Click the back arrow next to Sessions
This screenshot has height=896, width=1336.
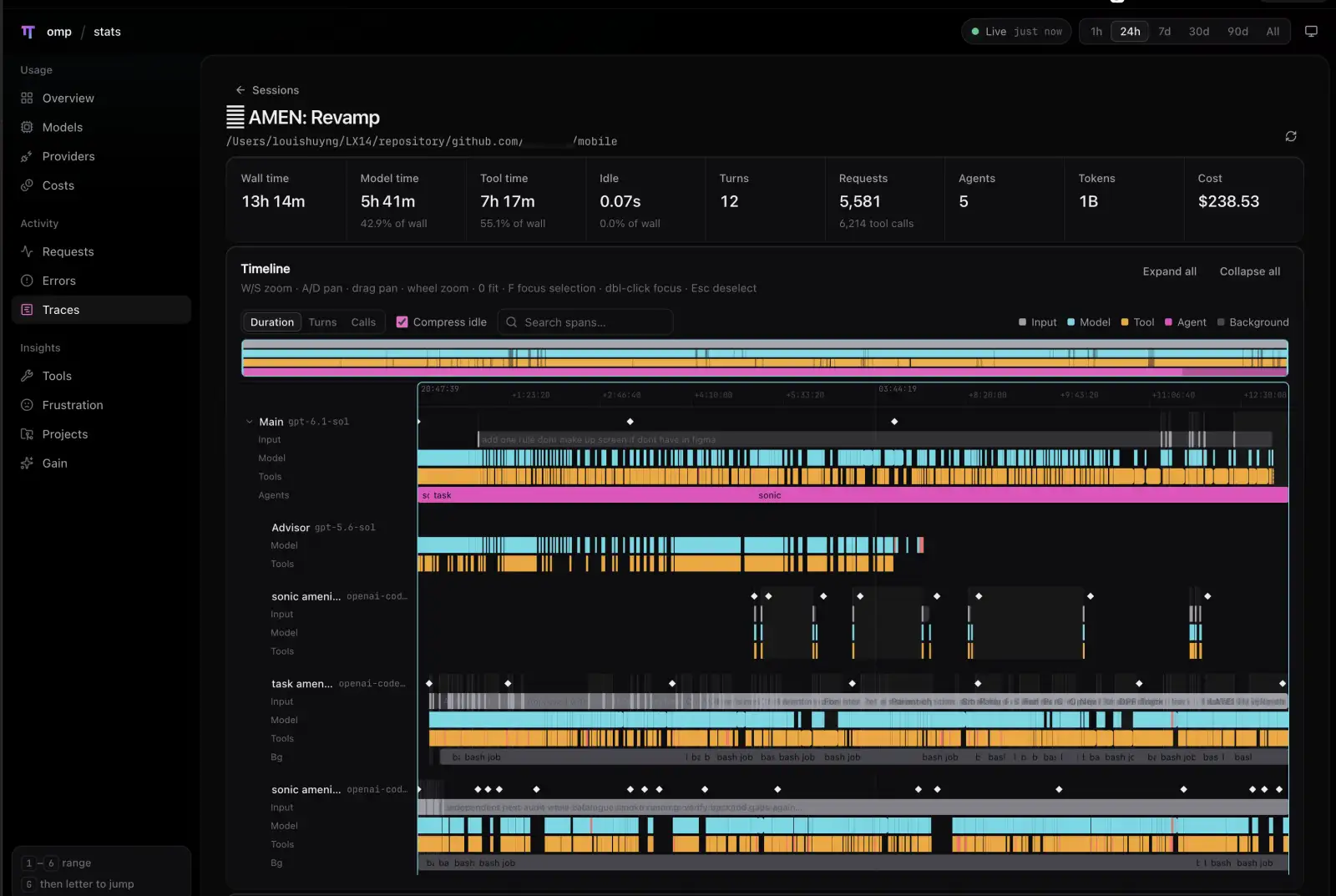pyautogui.click(x=240, y=90)
